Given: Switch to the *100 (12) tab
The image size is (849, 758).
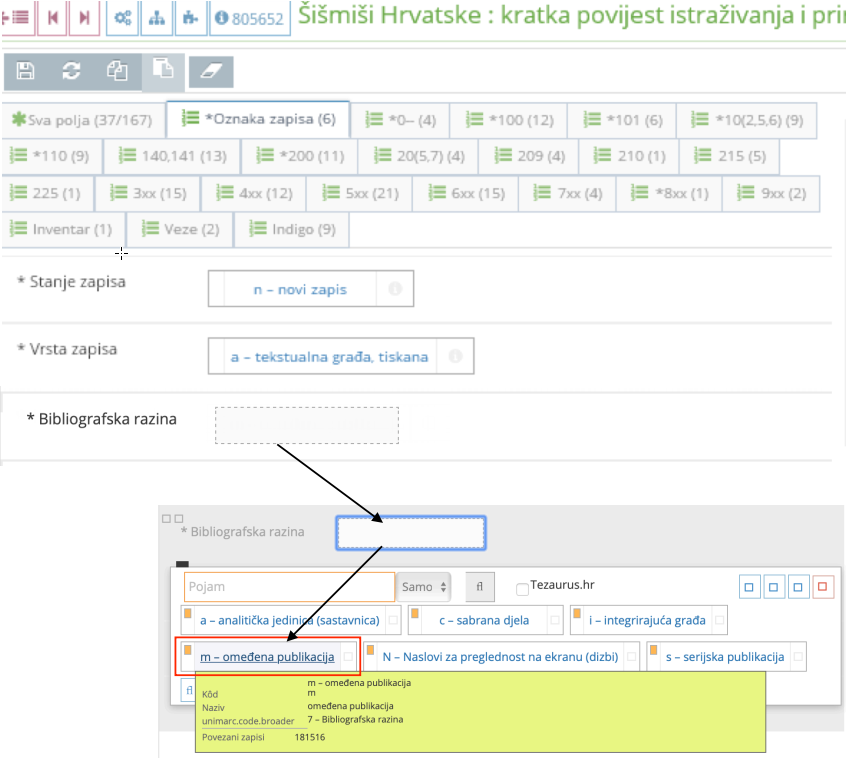Looking at the screenshot, I should (510, 120).
